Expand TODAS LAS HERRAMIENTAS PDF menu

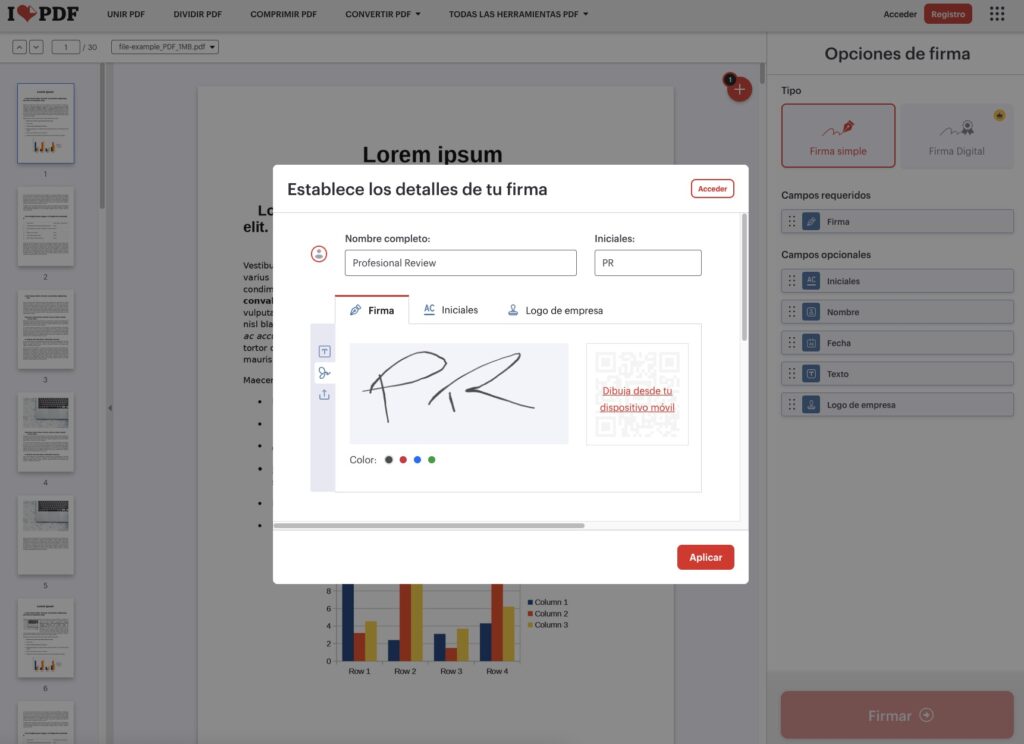tap(518, 14)
